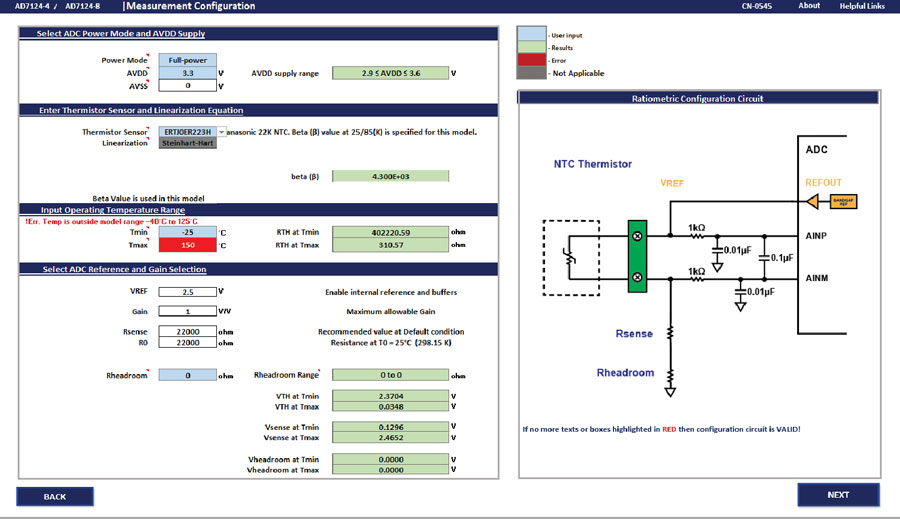Click the AVSS 0 input field
Screen dimensions: 900x519
pyautogui.click(x=188, y=86)
